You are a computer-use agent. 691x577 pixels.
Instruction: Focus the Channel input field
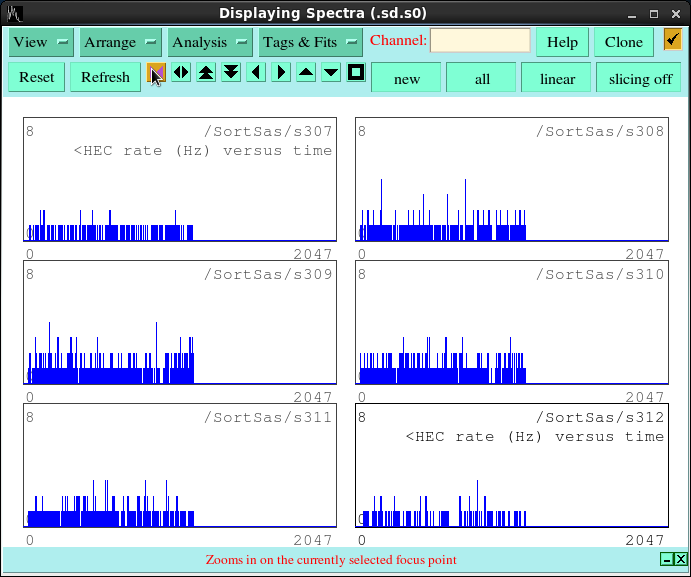(x=480, y=41)
